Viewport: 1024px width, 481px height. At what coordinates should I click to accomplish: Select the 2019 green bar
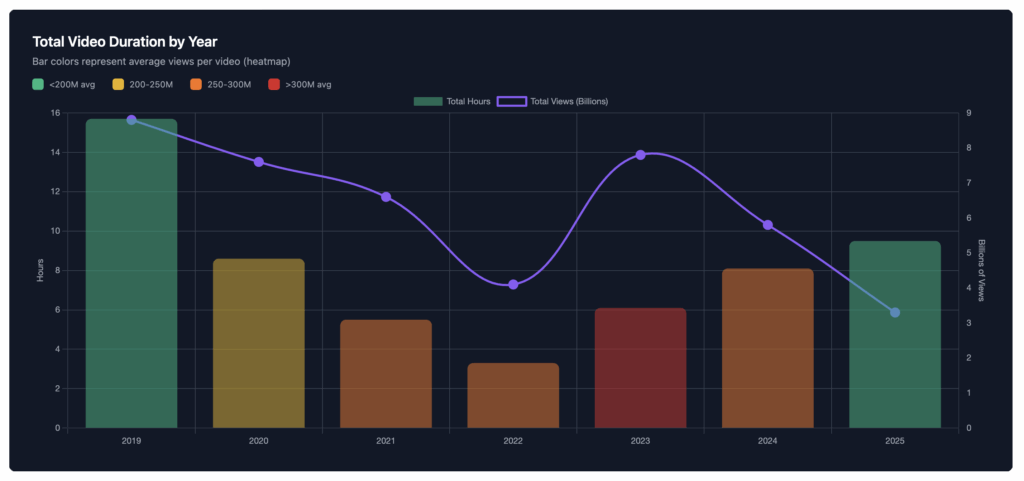(131, 280)
